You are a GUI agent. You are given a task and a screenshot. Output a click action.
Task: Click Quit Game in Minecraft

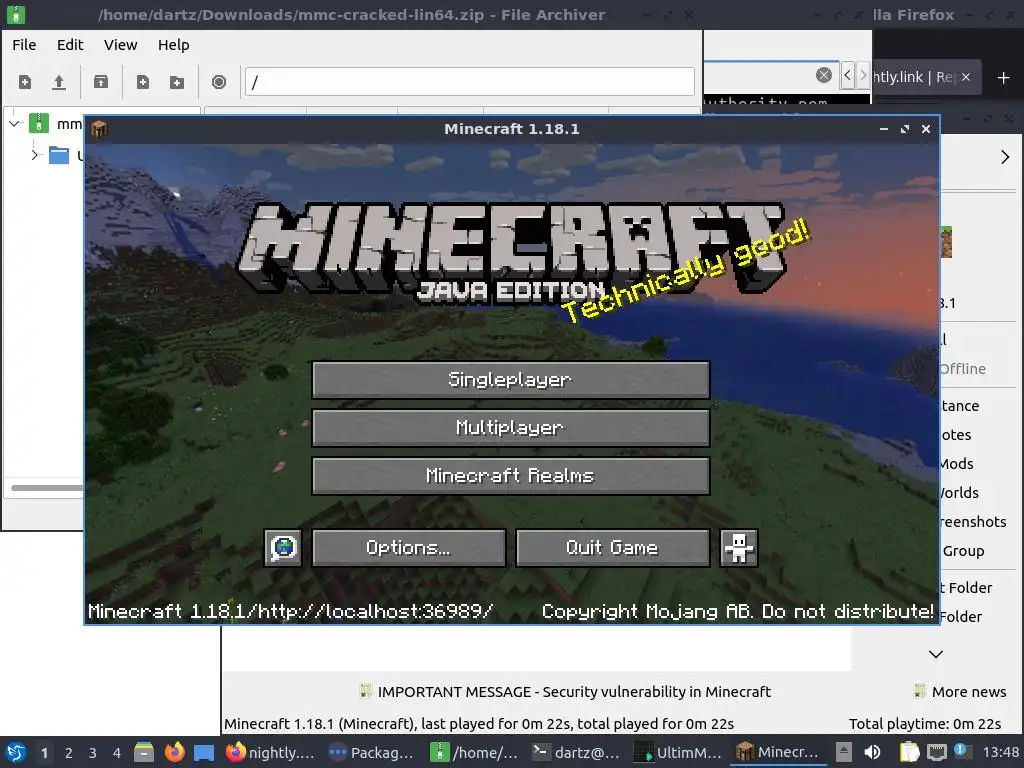point(613,547)
